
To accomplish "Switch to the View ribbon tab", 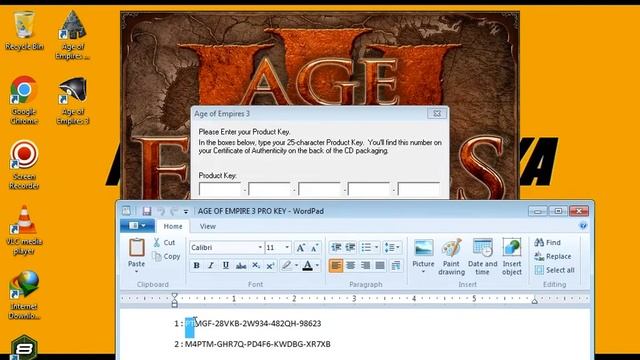I will (x=208, y=226).
